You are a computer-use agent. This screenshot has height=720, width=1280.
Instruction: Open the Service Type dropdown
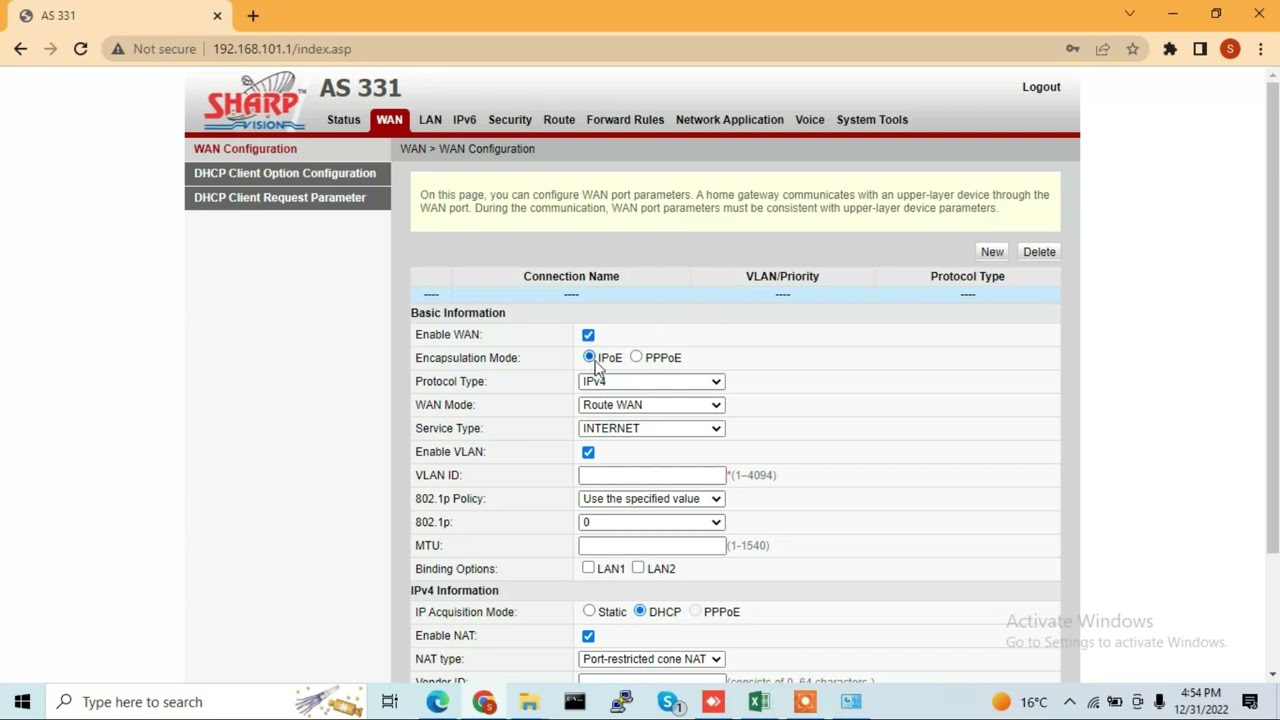click(651, 428)
